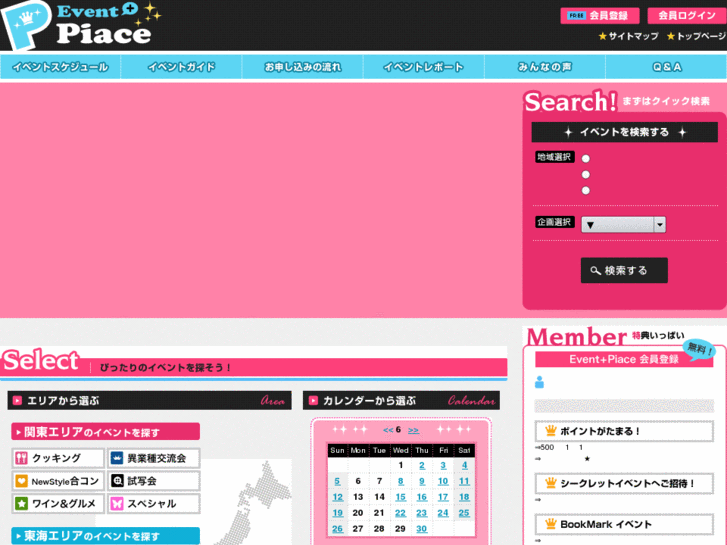Viewport: 727px width, 545px height.
Task: Click 関東エリアのイベントを探す header
Action: 106,432
